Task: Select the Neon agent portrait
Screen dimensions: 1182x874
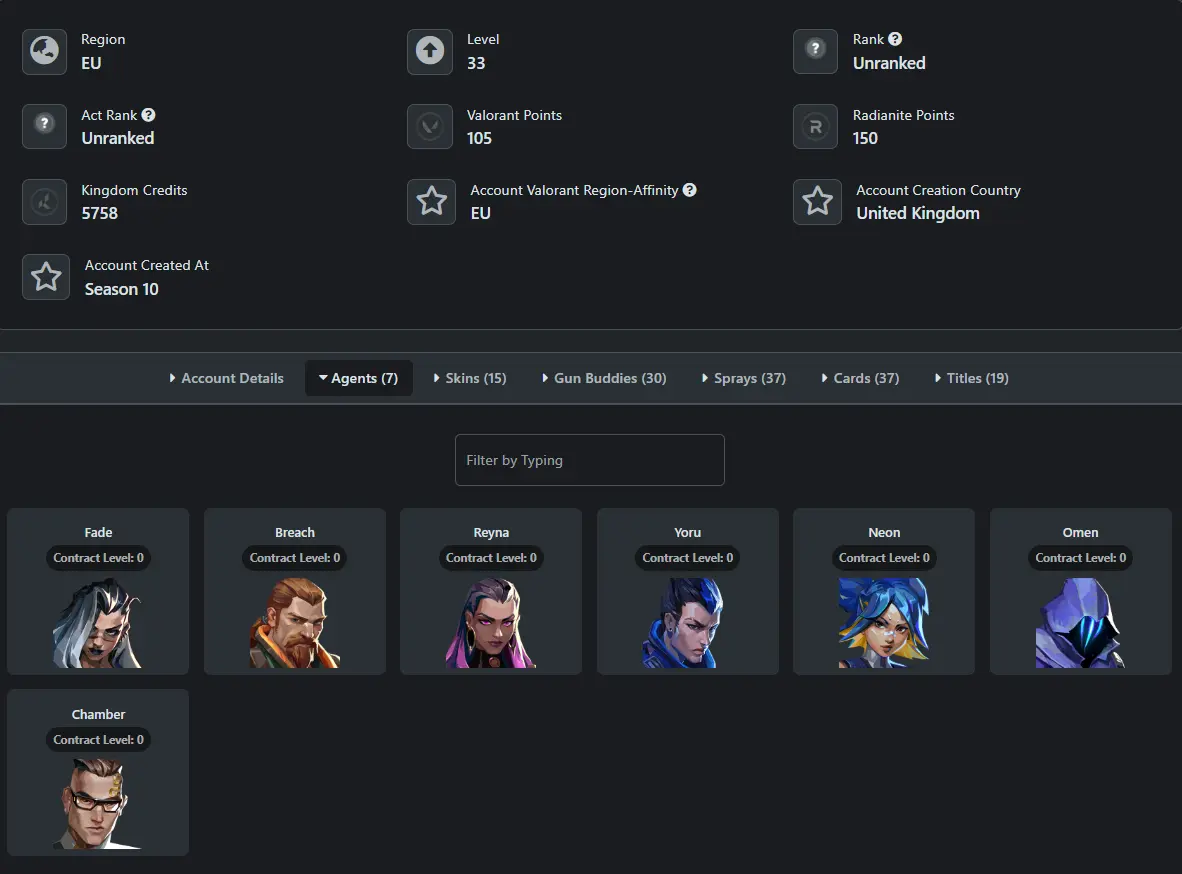Action: [x=883, y=623]
